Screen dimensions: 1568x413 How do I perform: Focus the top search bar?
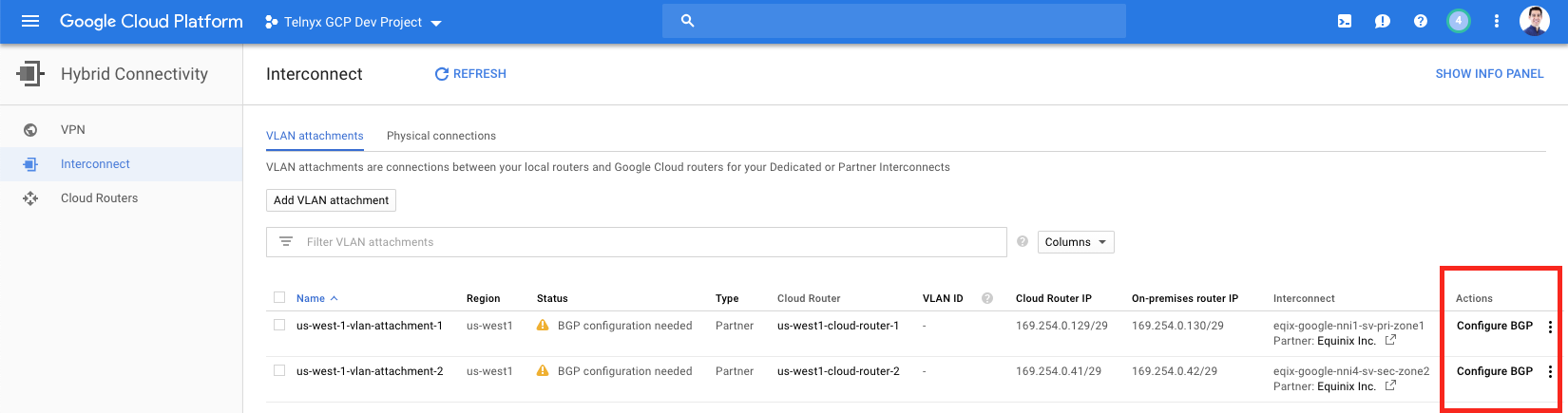(893, 21)
